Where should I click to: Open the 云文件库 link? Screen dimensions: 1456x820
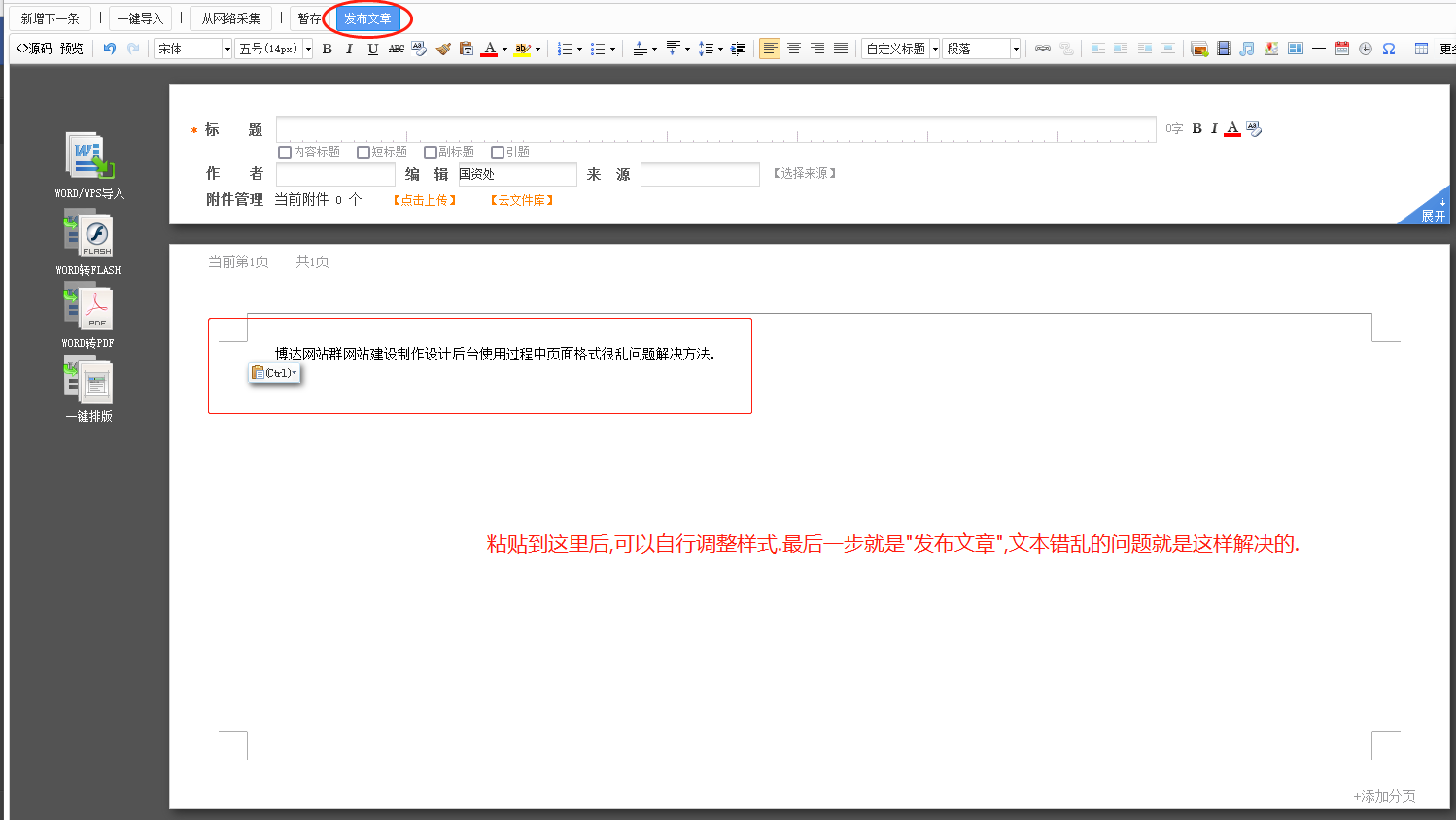(x=522, y=200)
